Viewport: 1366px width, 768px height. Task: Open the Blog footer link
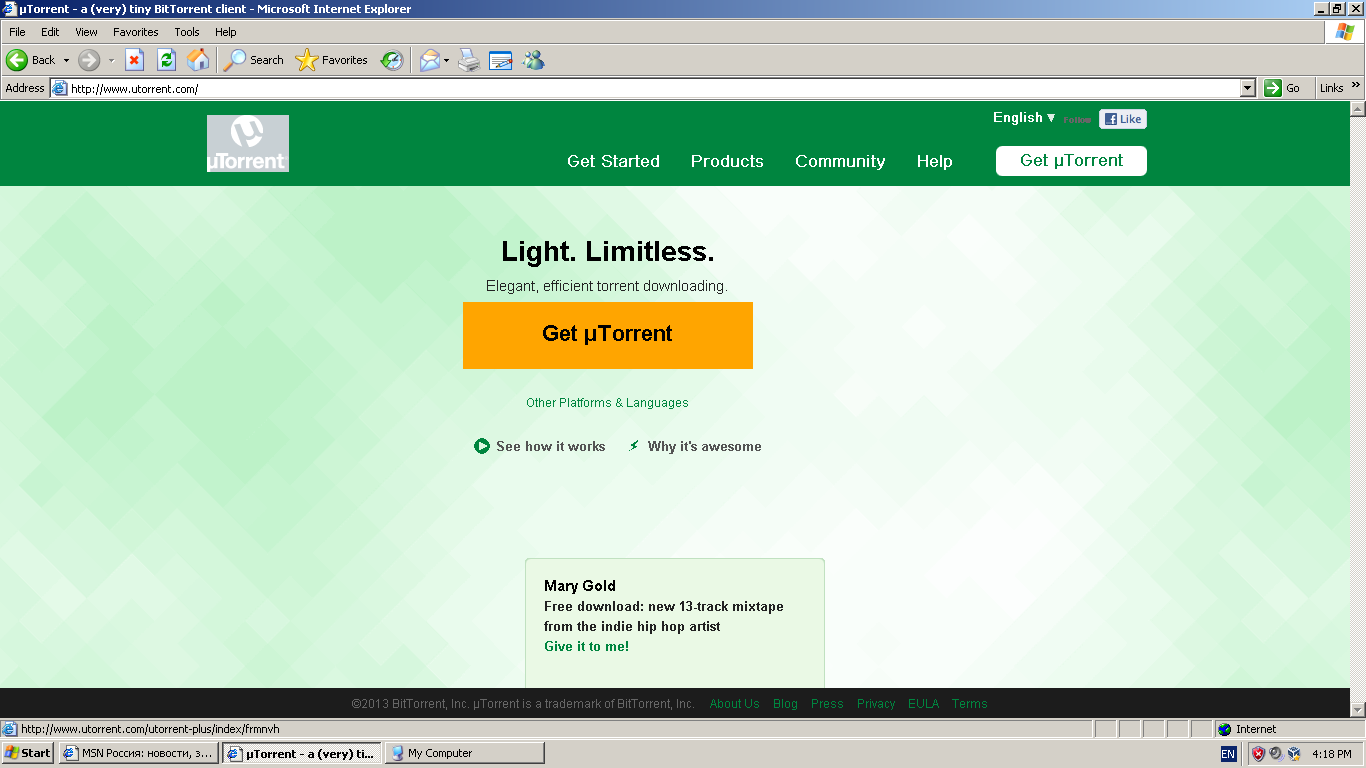pyautogui.click(x=785, y=704)
